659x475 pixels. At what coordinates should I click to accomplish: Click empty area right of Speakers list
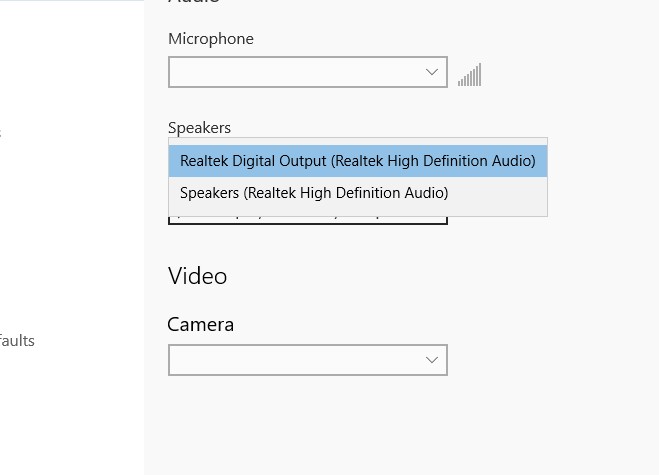coord(600,176)
